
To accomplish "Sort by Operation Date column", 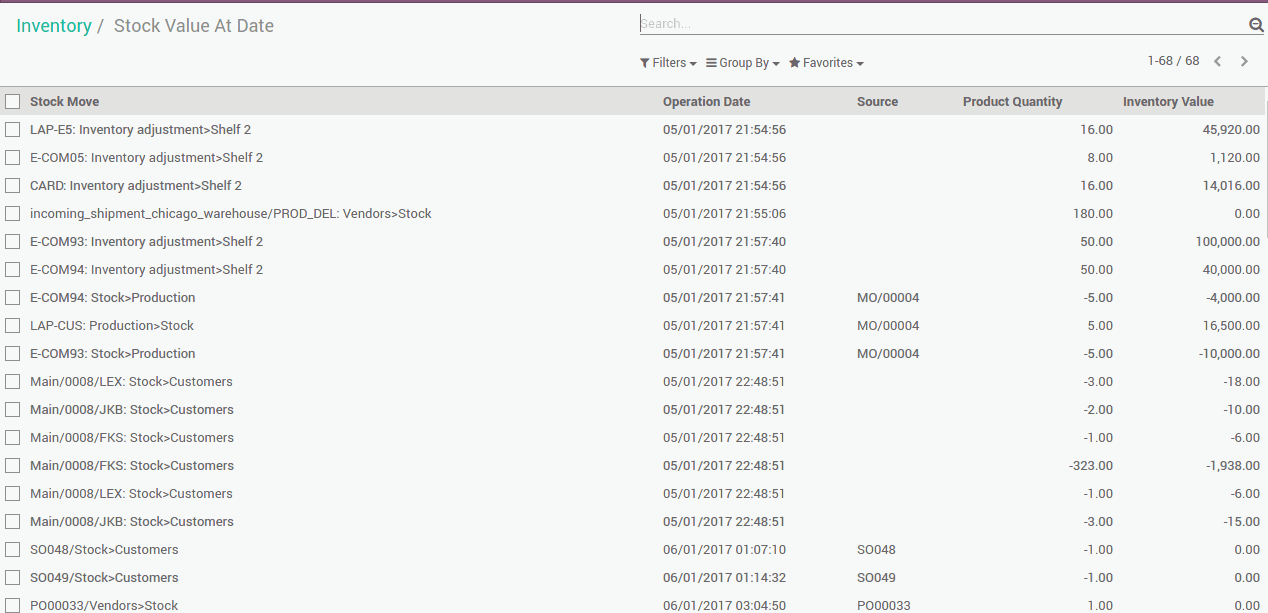I will pos(706,101).
